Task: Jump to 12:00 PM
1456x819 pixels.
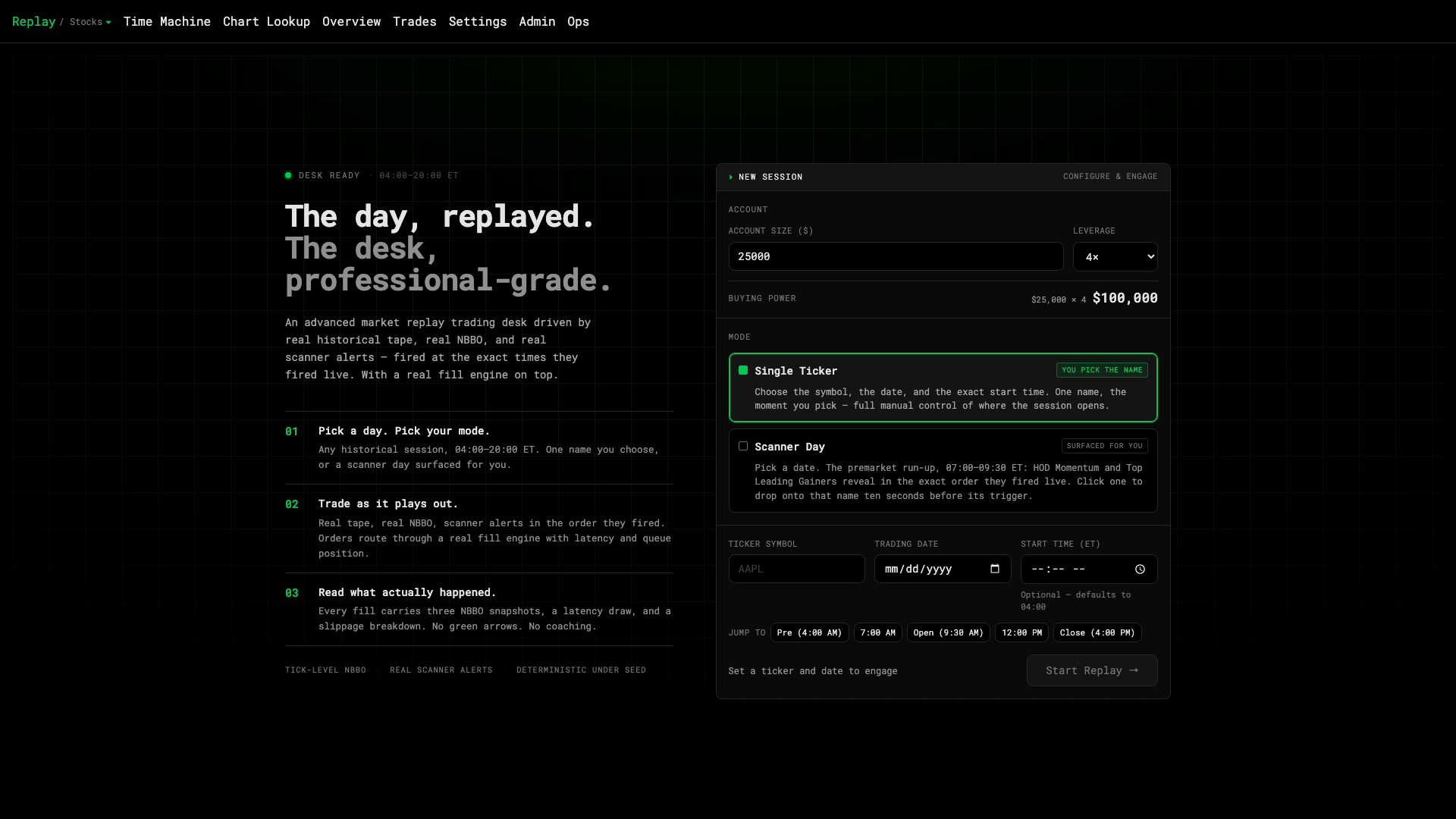Action: [1021, 632]
